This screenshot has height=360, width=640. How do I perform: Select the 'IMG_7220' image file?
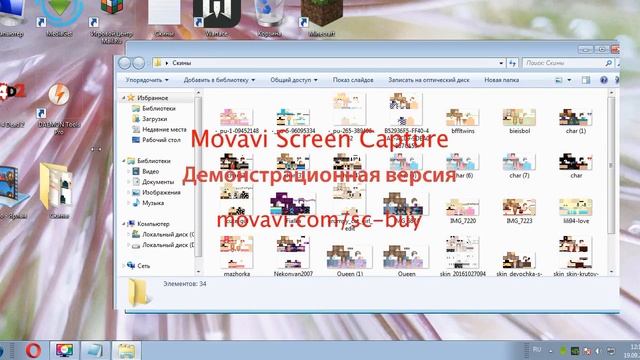[x=462, y=211]
